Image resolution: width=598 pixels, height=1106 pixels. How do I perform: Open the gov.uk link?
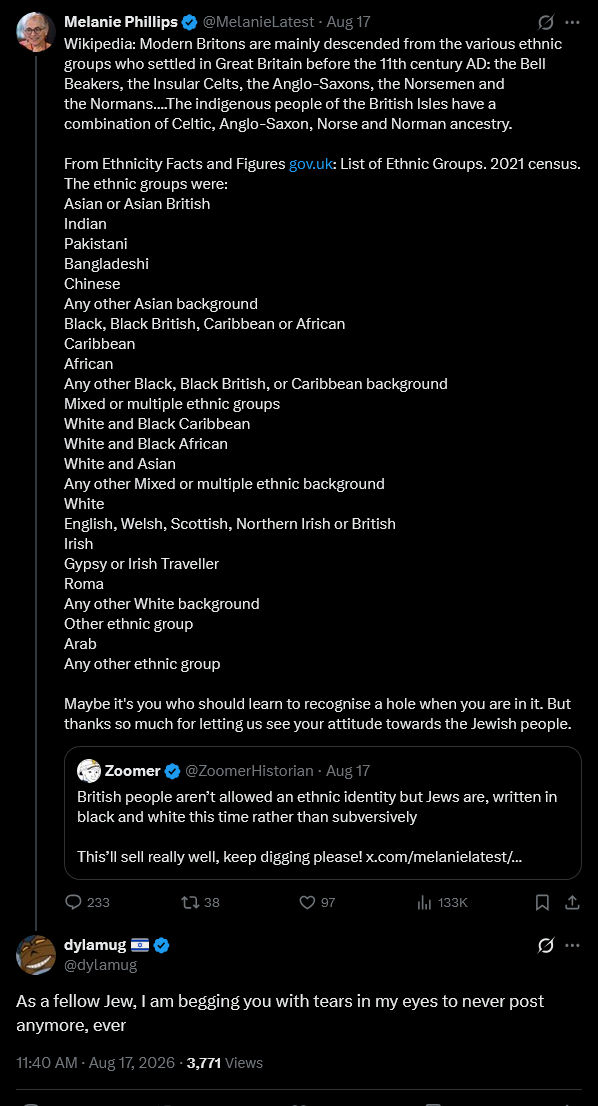point(310,164)
